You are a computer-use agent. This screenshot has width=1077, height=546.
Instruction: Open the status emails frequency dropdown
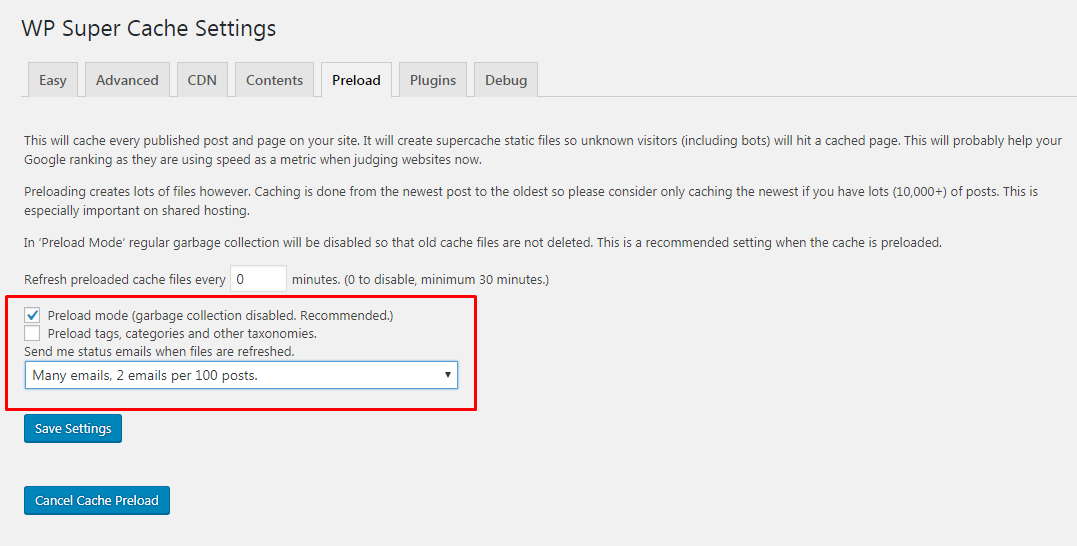click(241, 375)
